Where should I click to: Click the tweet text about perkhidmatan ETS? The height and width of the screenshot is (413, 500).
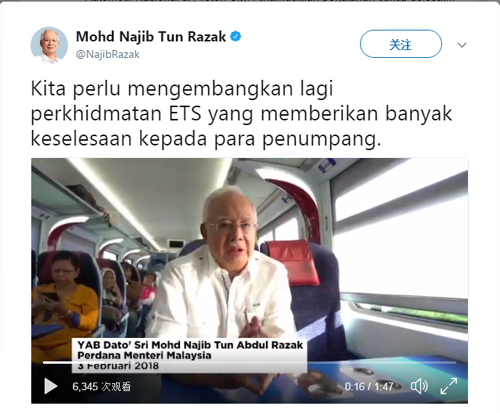pos(241,114)
